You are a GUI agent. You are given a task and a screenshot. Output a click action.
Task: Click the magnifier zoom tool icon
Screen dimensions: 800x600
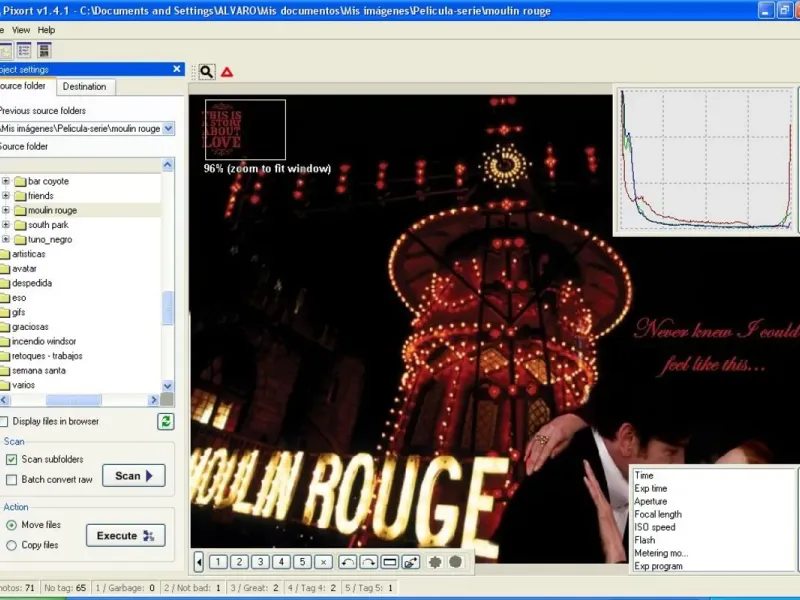pos(206,72)
